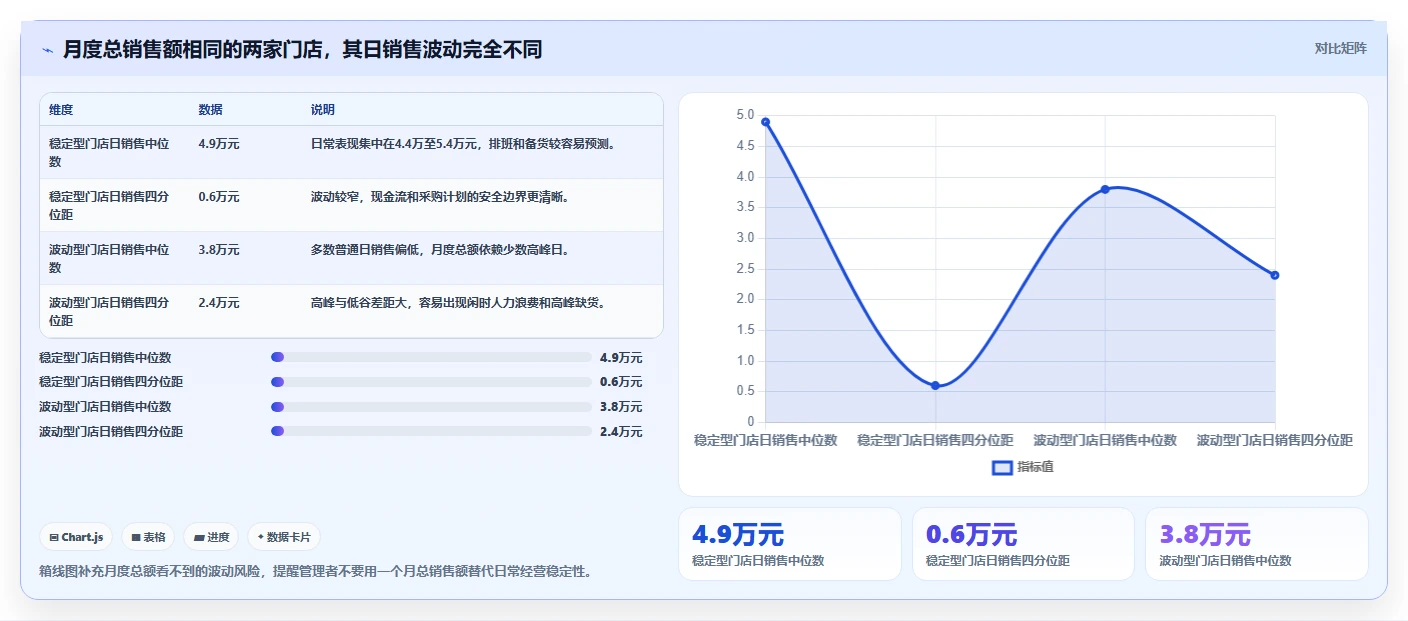Click table cell 3.8万元

pos(219,250)
